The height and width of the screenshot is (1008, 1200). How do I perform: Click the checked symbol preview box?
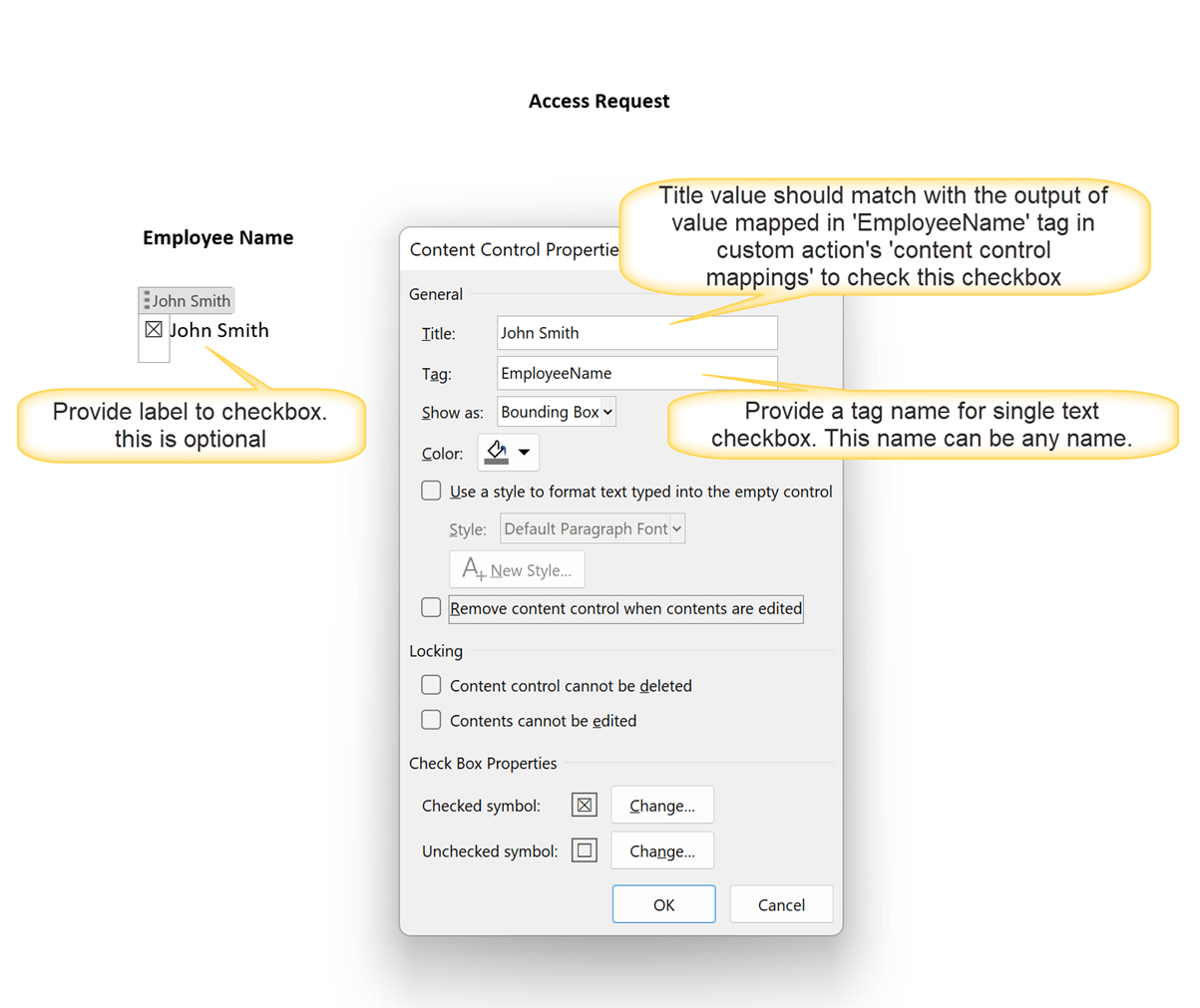coord(584,805)
